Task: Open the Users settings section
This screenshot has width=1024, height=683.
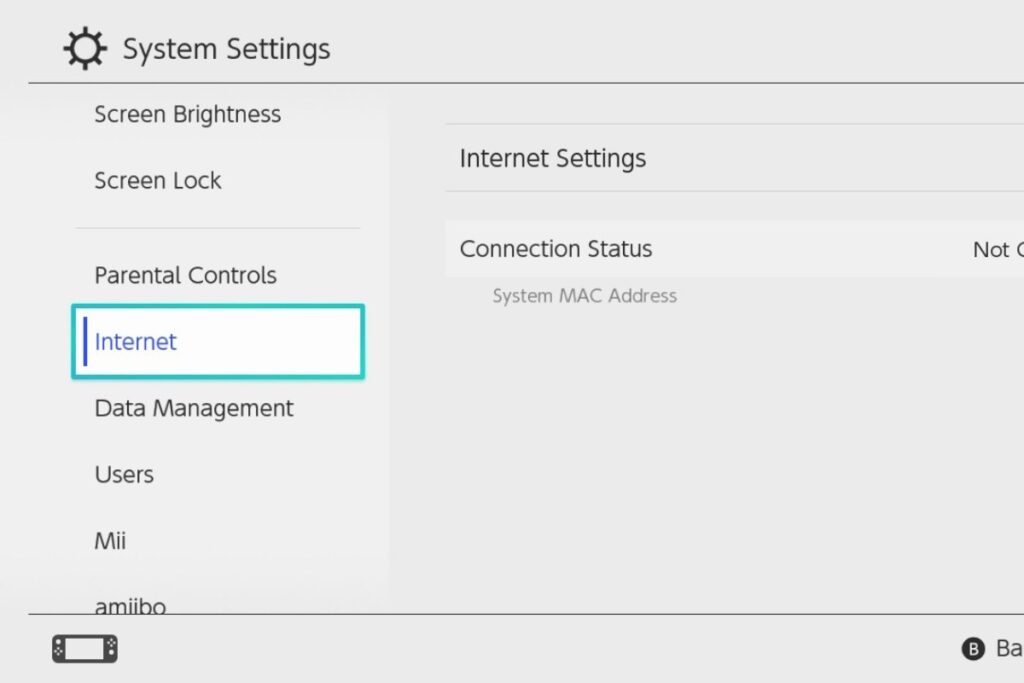Action: click(x=123, y=475)
